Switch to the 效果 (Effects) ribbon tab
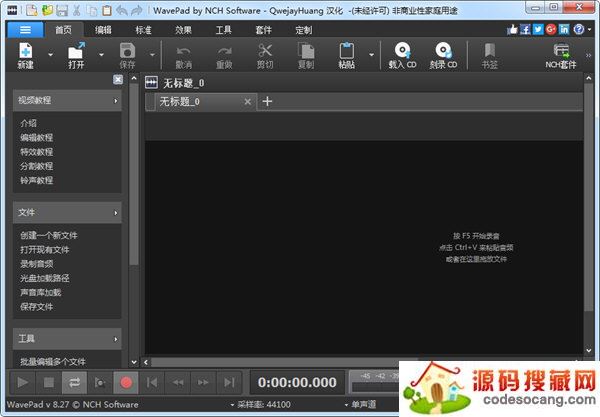The image size is (600, 417). tap(184, 30)
